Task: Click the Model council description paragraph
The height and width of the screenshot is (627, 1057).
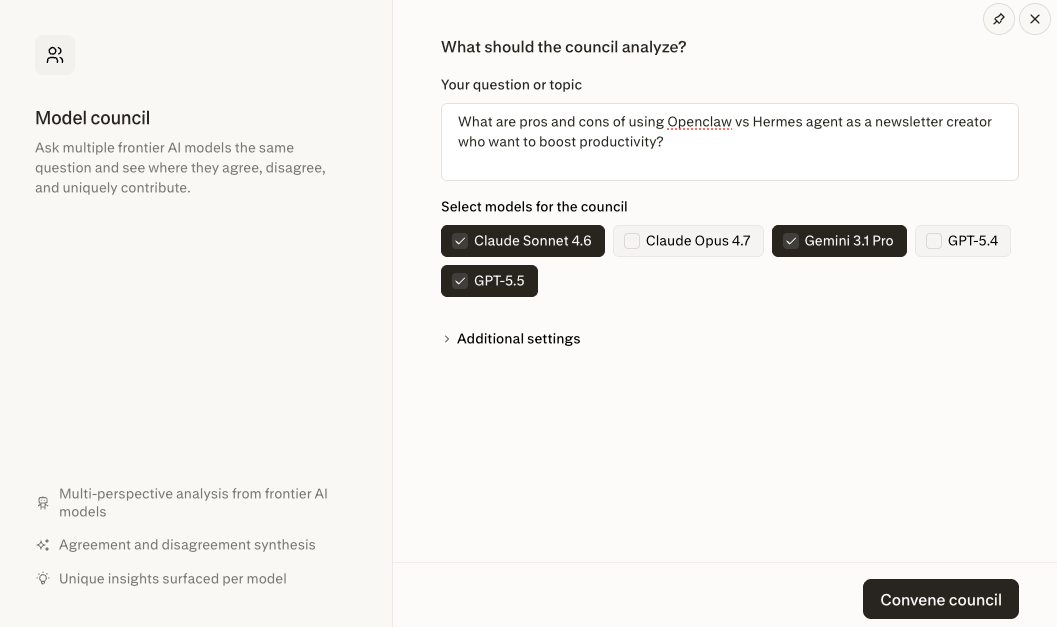Action: point(180,167)
